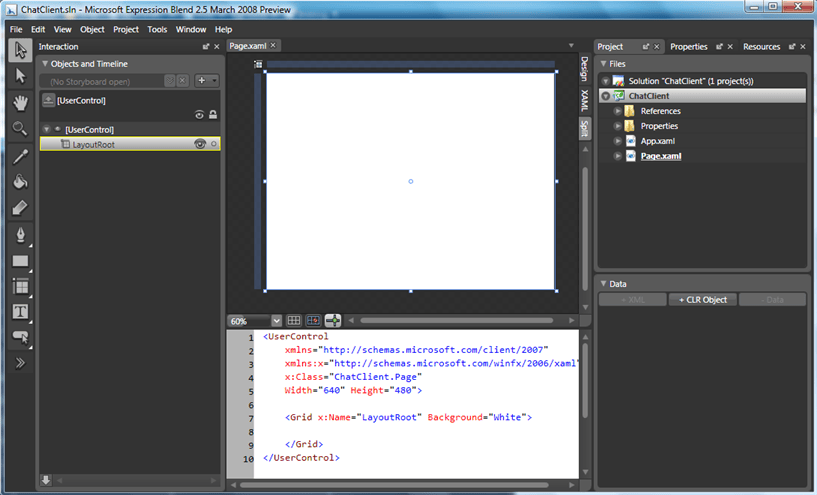Open the zoom level dropdown arrow
This screenshot has width=817, height=495.
click(x=276, y=321)
